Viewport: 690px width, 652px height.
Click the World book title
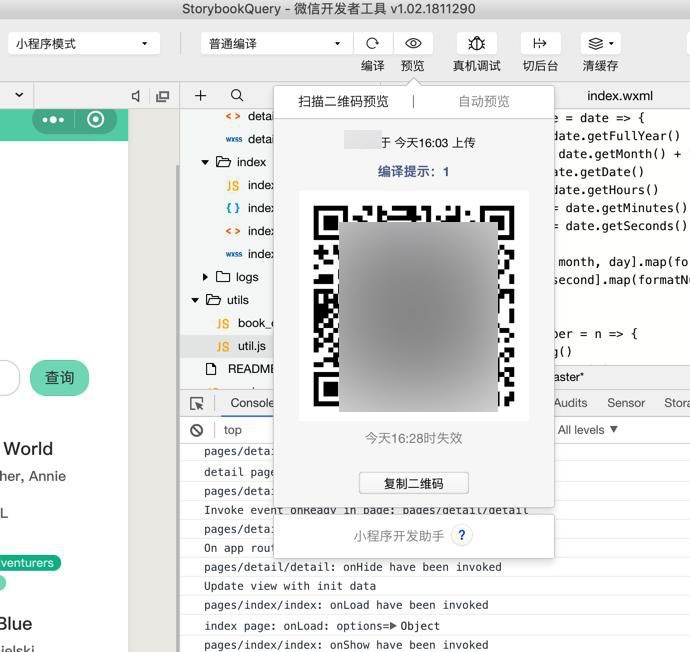coord(28,449)
